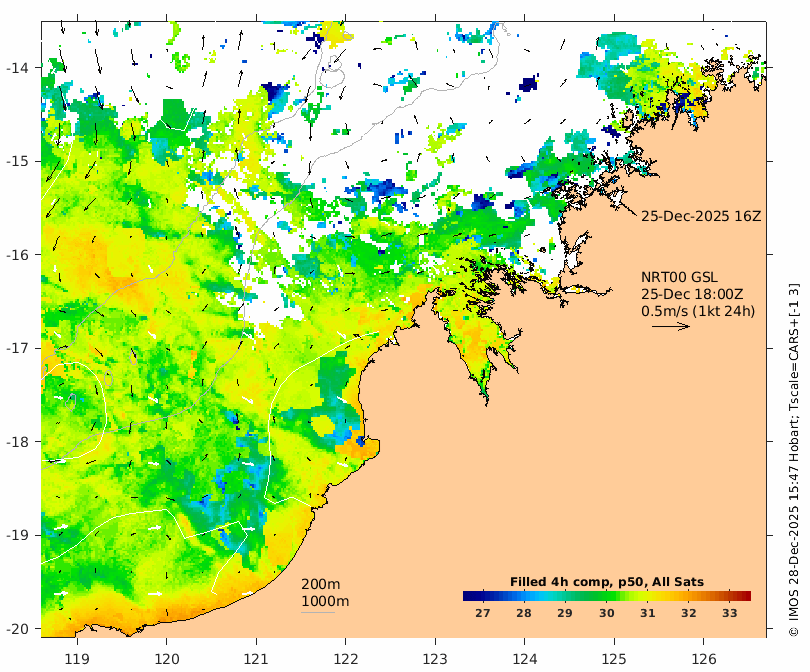Click the reference velocity arrow under 0.5m/s
The image size is (810, 672).
click(671, 326)
